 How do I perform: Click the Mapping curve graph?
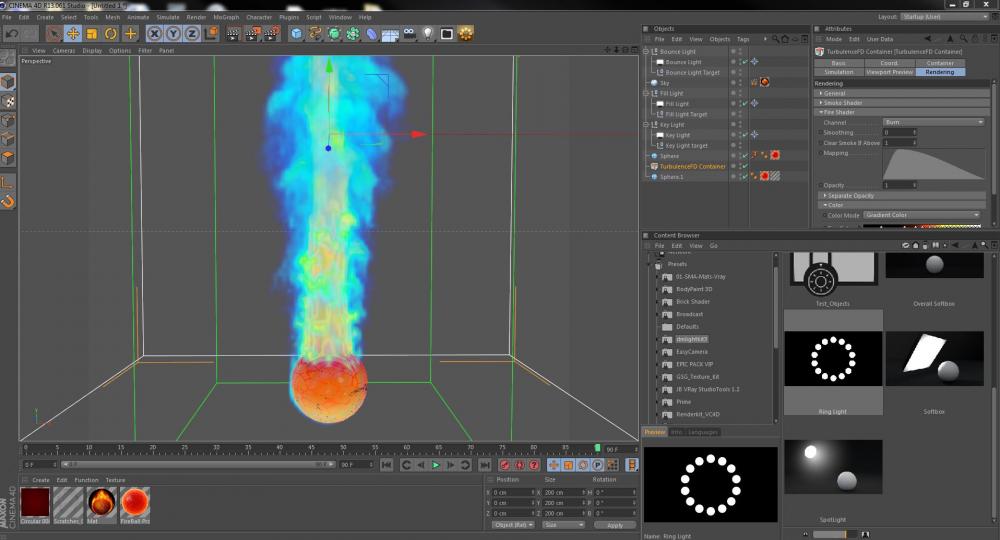click(x=934, y=164)
